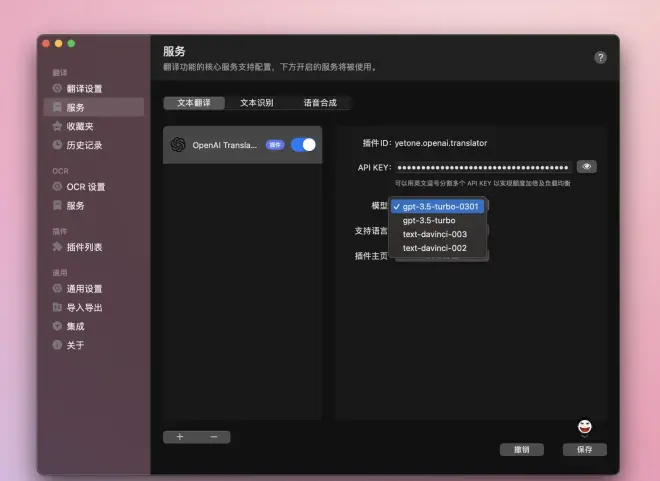Select the OpenAI Translator service row
Image resolution: width=660 pixels, height=481 pixels.
(x=242, y=145)
